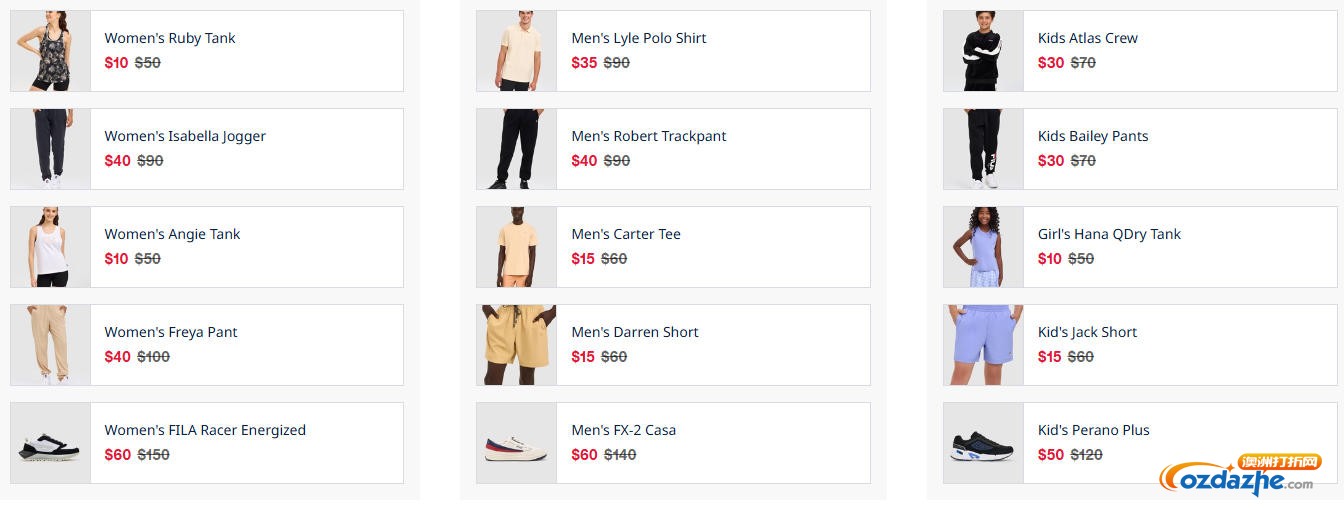Open the Women's Isabella Jogger product link
Image resolution: width=1344 pixels, height=509 pixels.
(x=185, y=136)
